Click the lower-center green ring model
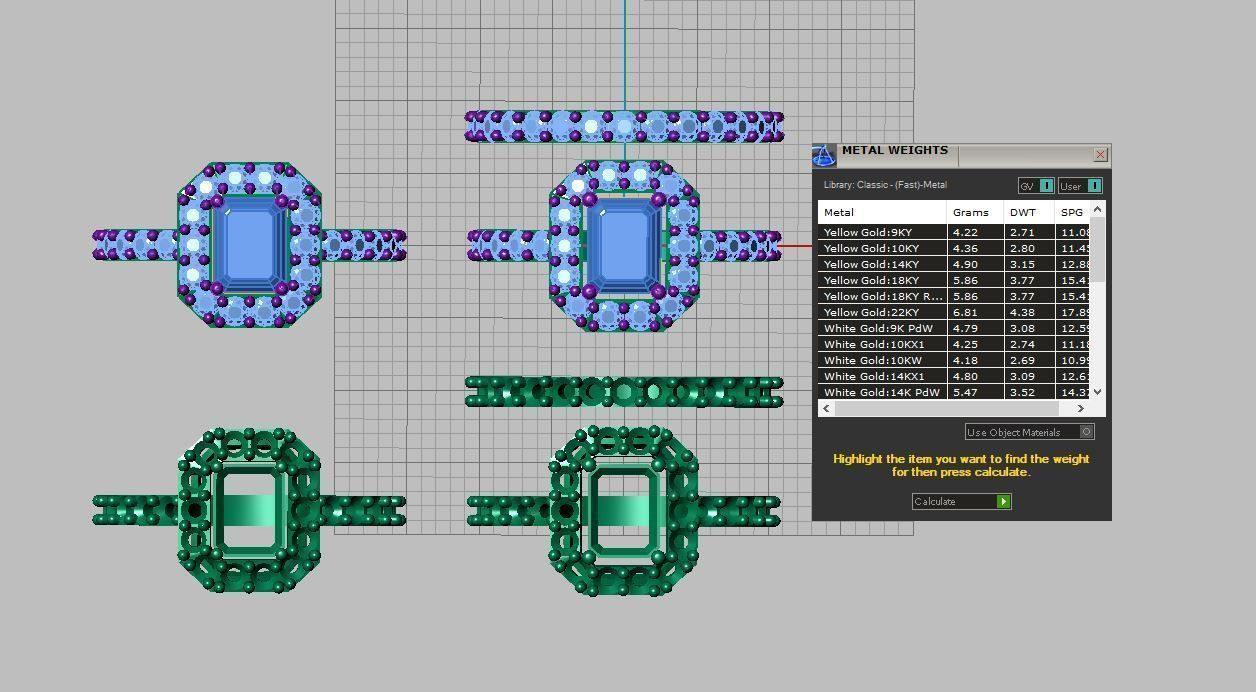Screen dimensions: 1256x692 click(623, 510)
